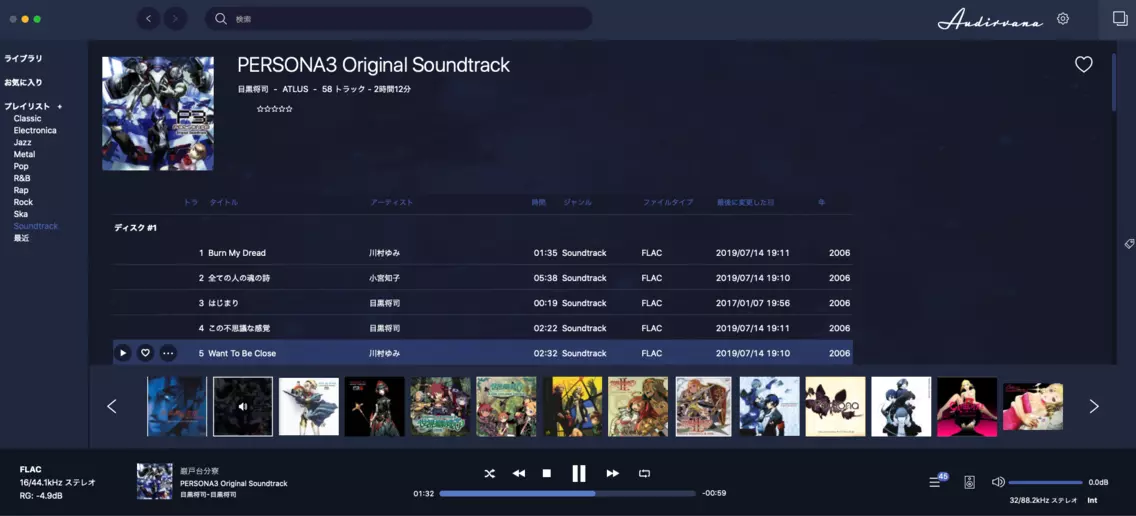This screenshot has width=1136, height=516.
Task: Click album artist 目黒将司 under the title
Action: 253,89
